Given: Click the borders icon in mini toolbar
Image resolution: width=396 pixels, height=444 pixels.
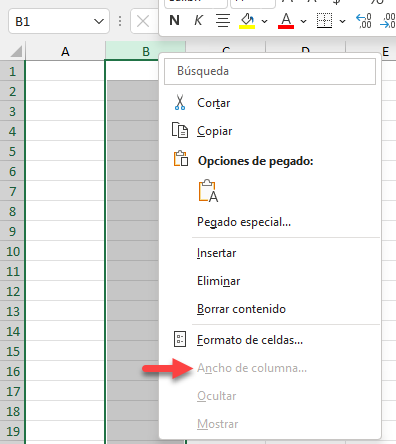Looking at the screenshot, I should (x=324, y=21).
